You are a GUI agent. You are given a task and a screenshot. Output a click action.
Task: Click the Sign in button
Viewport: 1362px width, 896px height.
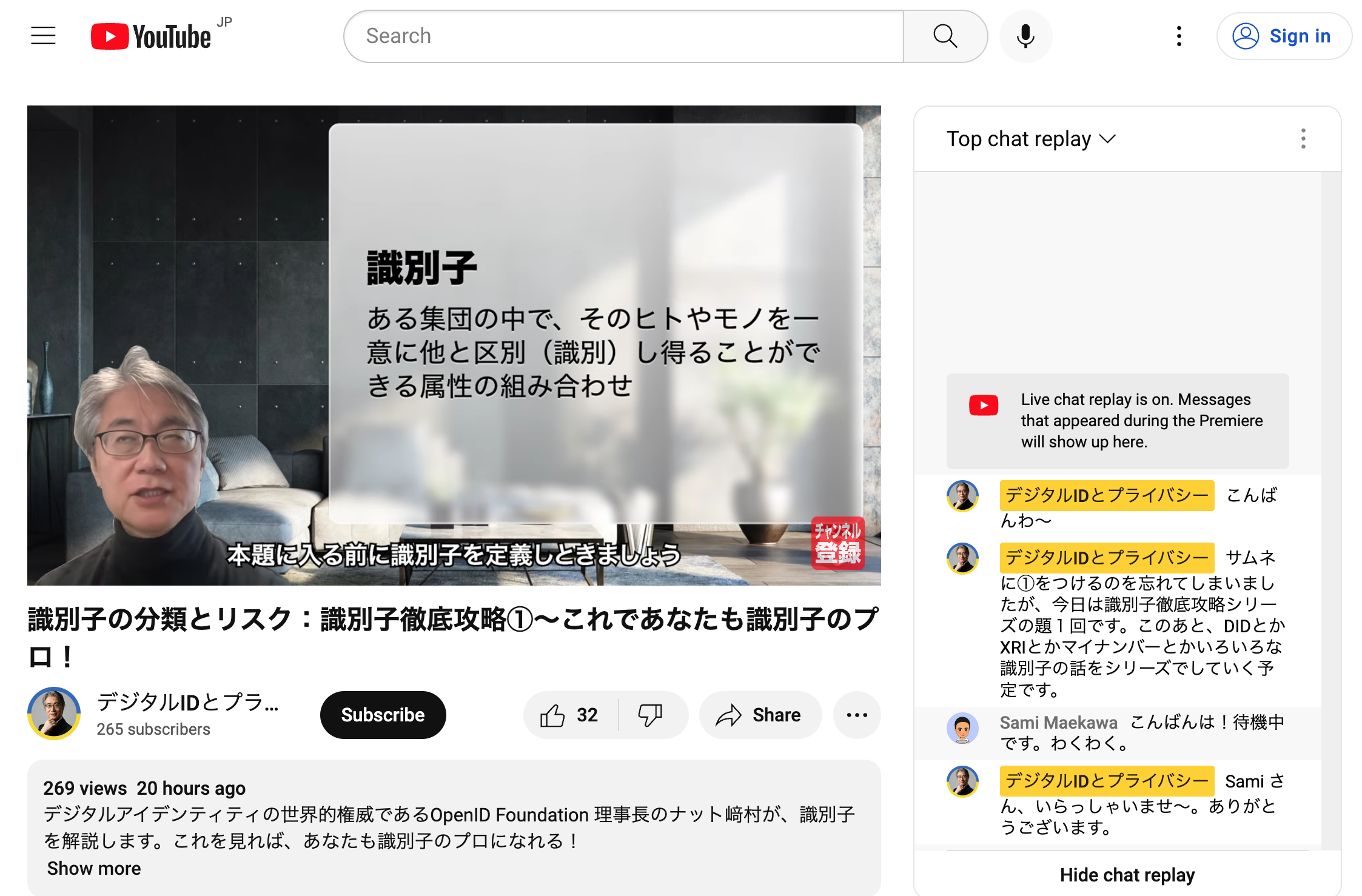1284,36
